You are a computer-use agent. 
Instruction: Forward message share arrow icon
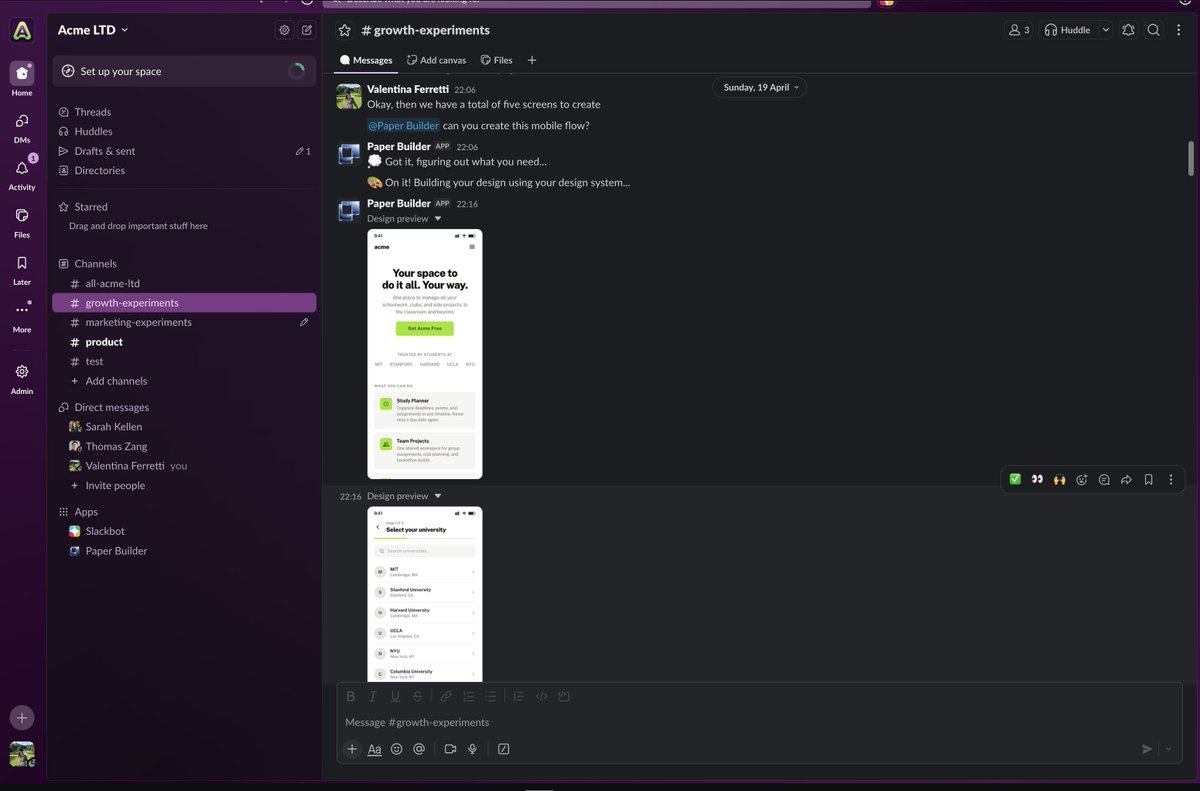tap(1126, 480)
